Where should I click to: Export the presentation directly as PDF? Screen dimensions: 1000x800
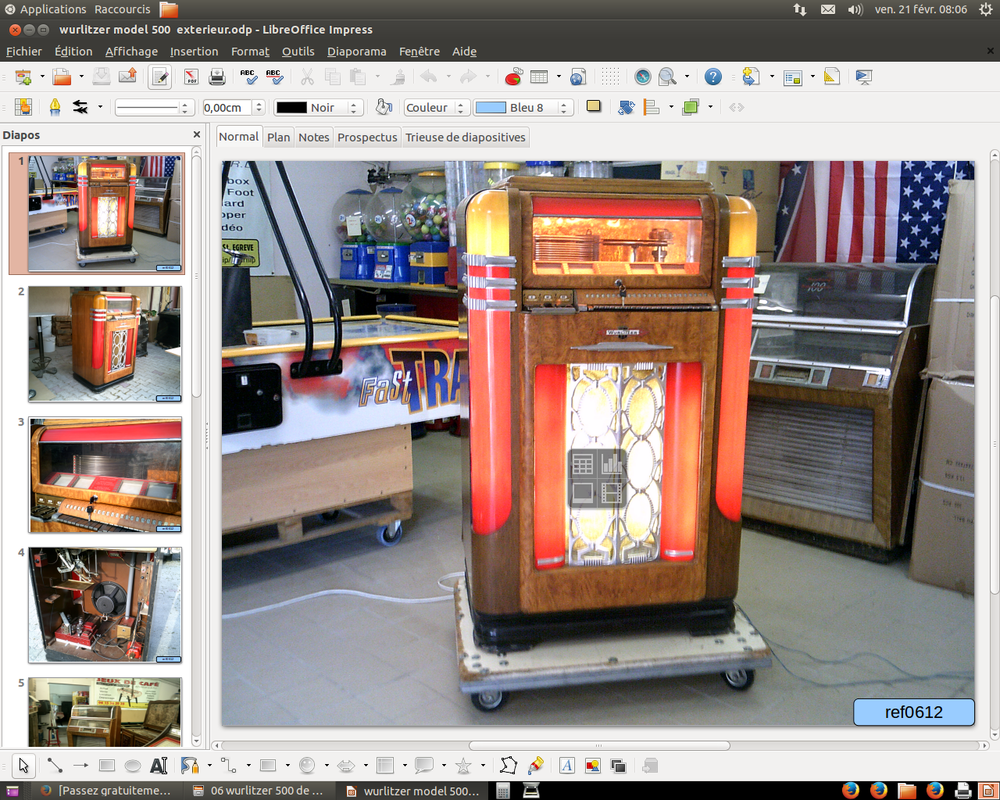coord(190,76)
